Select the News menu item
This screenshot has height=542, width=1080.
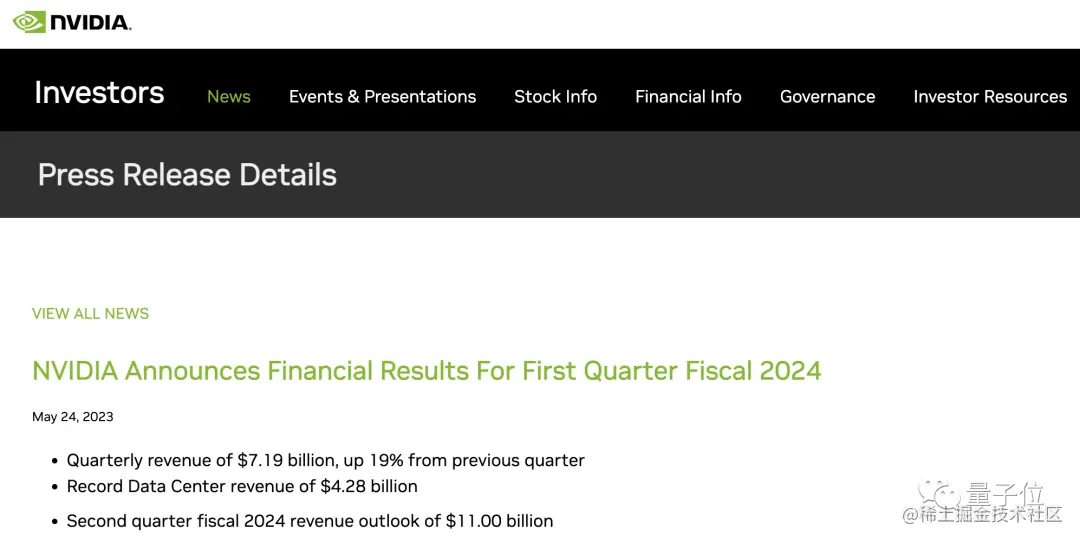coord(228,97)
